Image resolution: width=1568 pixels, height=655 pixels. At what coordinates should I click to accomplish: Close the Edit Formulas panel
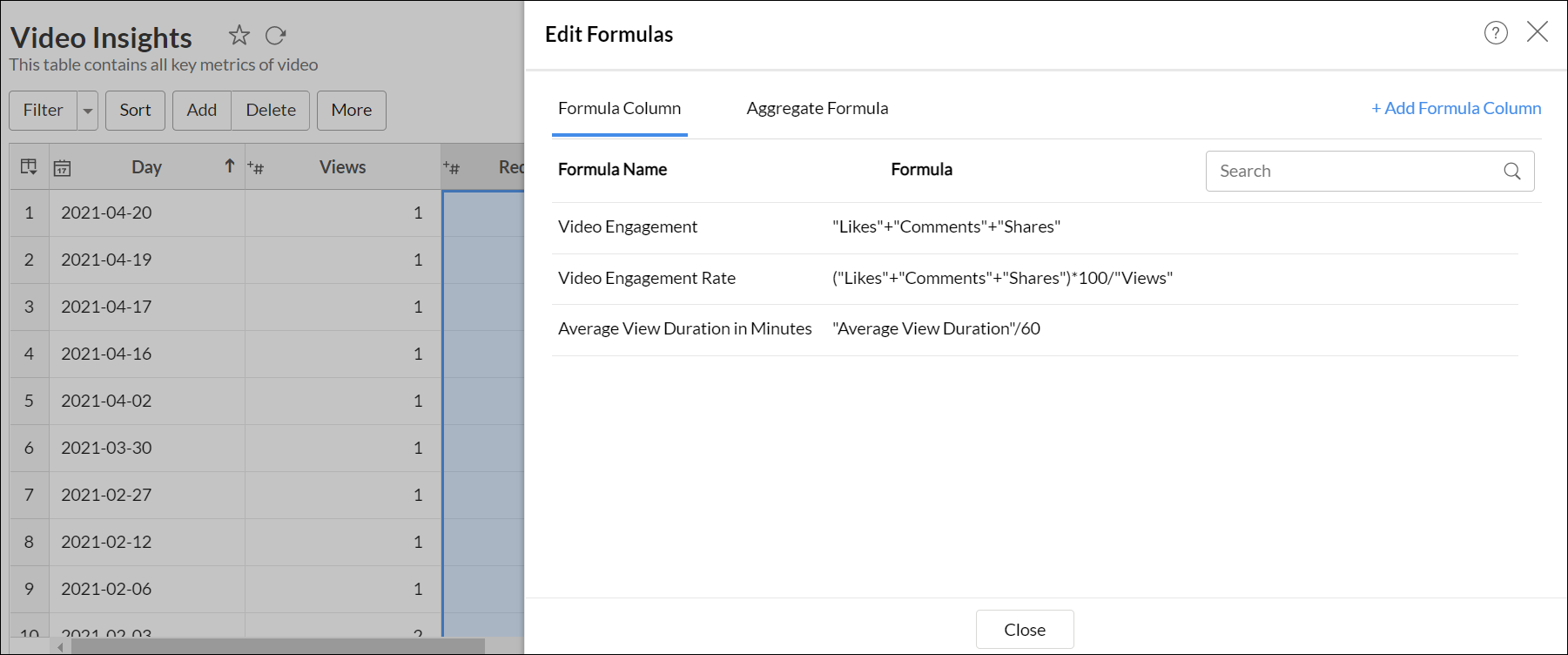click(1538, 32)
